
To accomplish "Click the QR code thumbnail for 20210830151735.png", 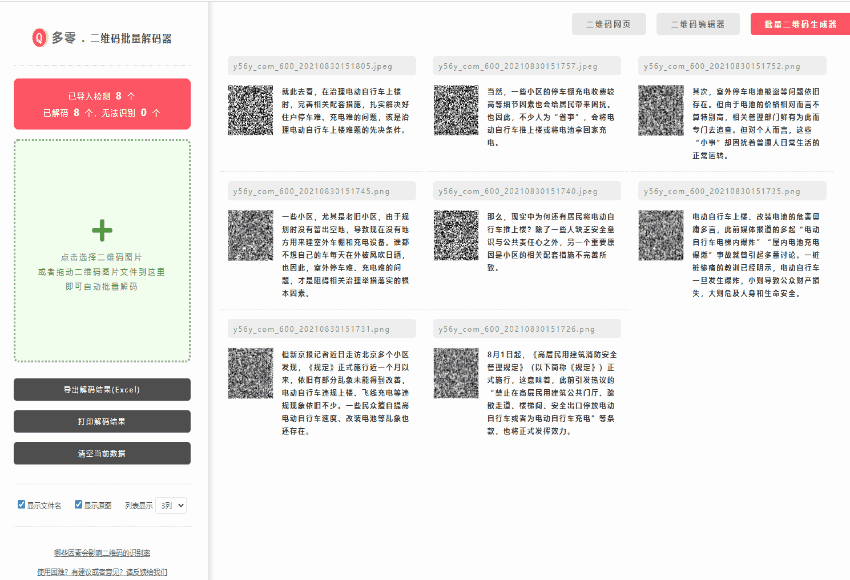I will pyautogui.click(x=661, y=235).
